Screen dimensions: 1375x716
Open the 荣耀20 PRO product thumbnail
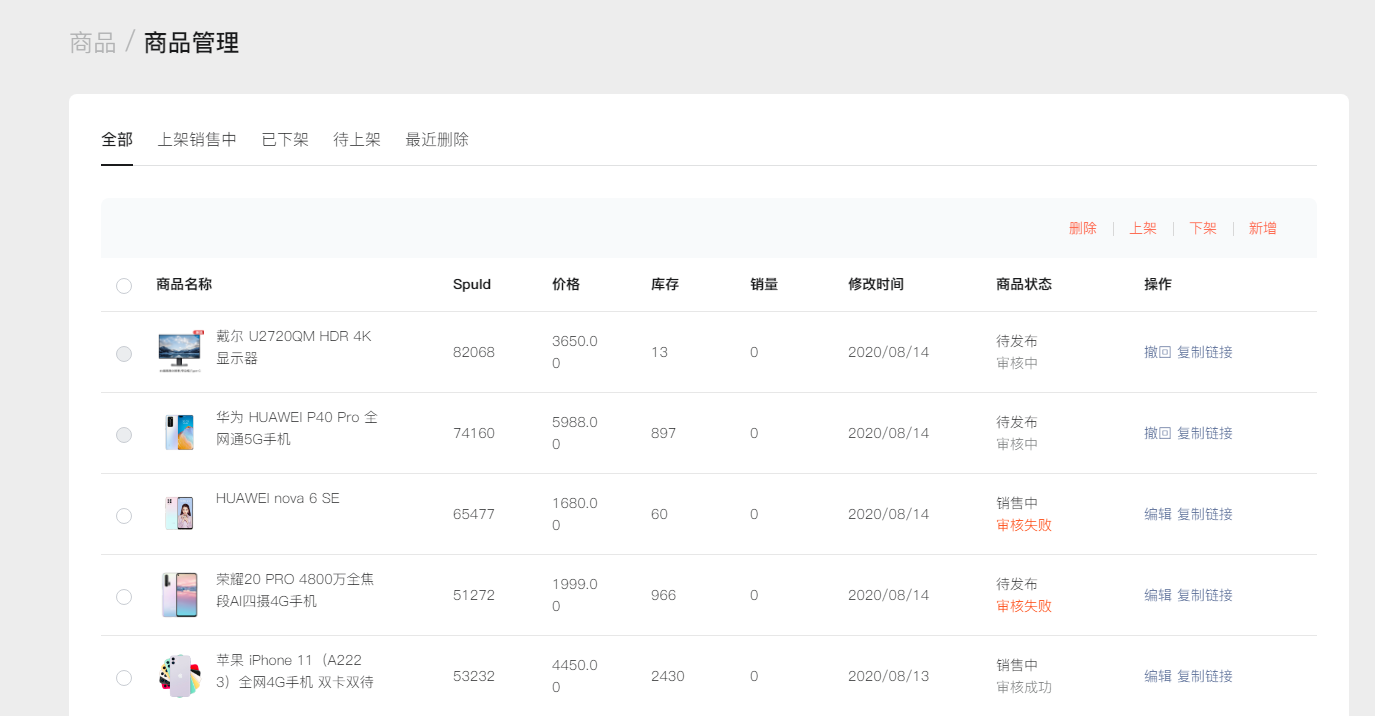point(180,595)
